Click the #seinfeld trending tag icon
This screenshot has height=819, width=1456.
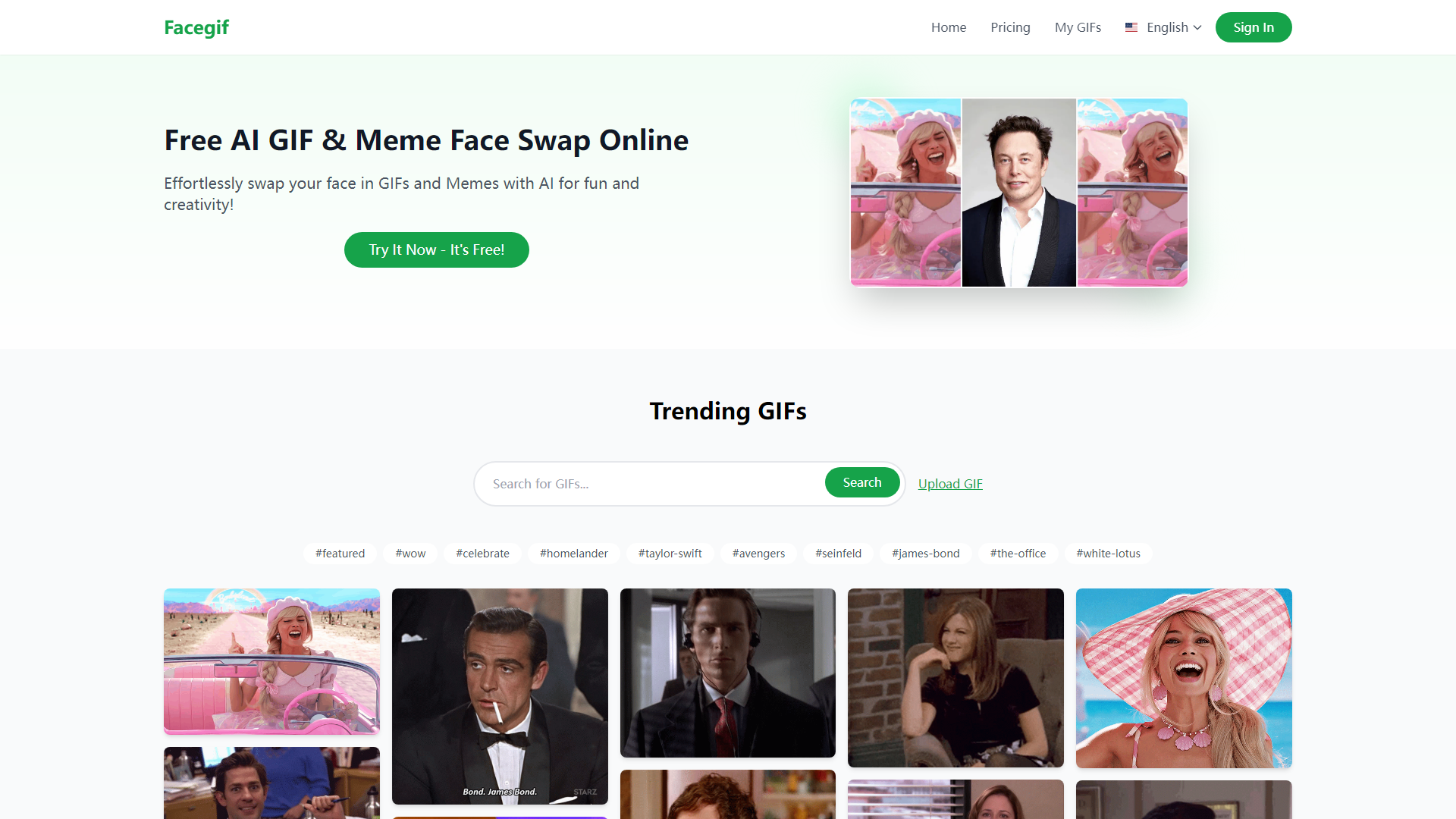(x=839, y=553)
